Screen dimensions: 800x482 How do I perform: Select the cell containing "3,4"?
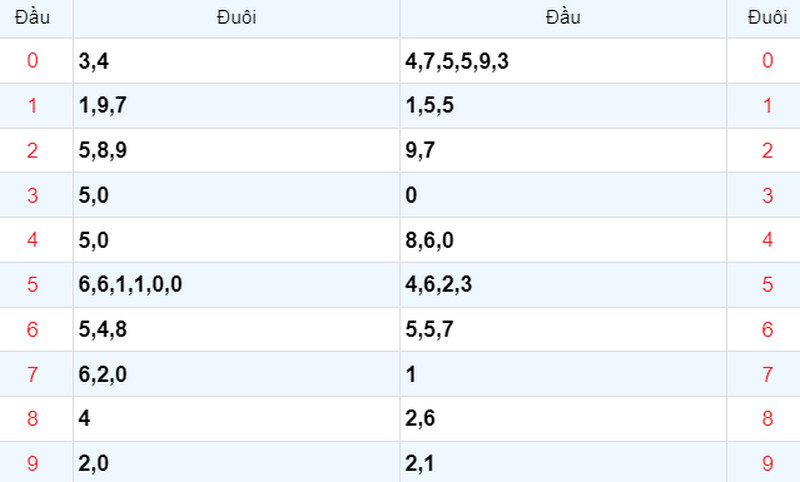click(94, 61)
